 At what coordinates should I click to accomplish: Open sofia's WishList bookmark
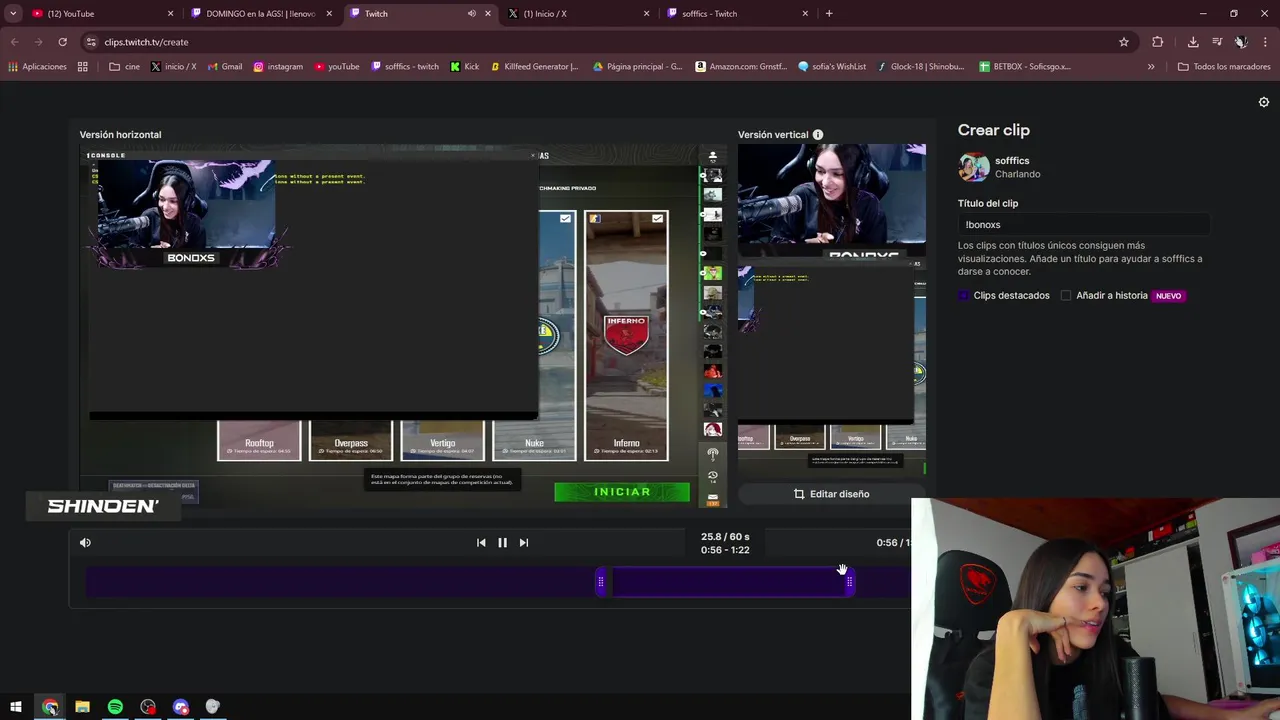832,67
